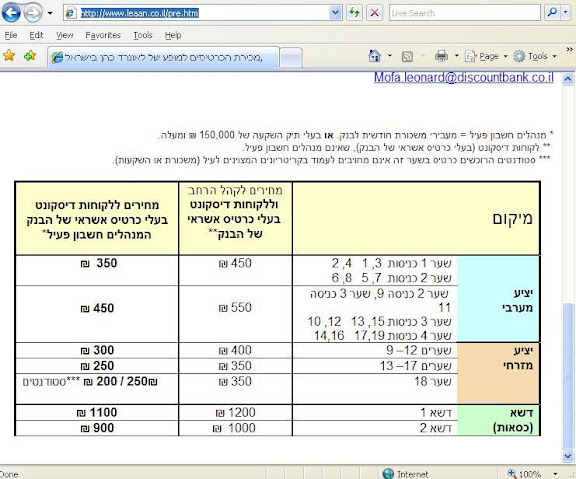Open the Tools gear toolbar menu
Screen dimensions: 576x479
(x=535, y=56)
